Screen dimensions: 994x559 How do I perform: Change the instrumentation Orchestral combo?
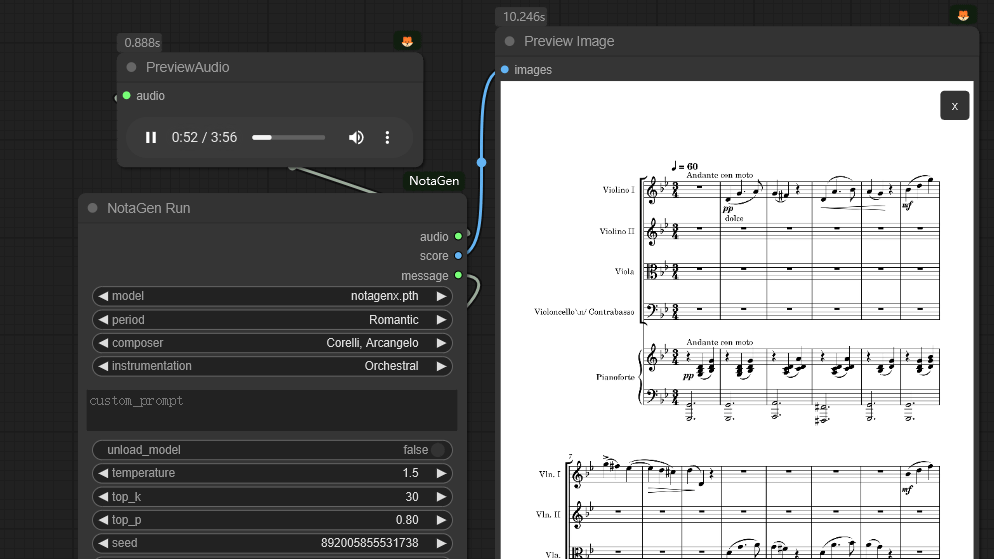(x=272, y=366)
